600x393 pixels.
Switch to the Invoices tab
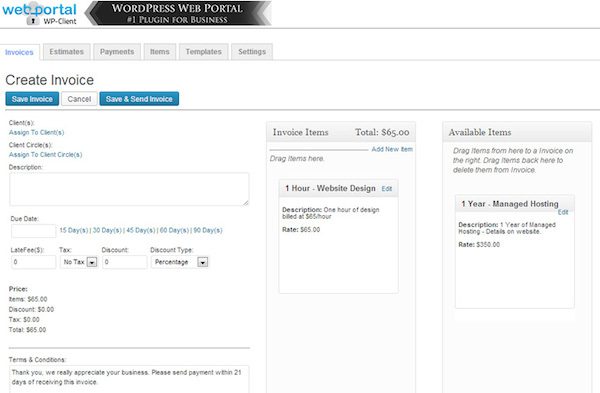(19, 52)
